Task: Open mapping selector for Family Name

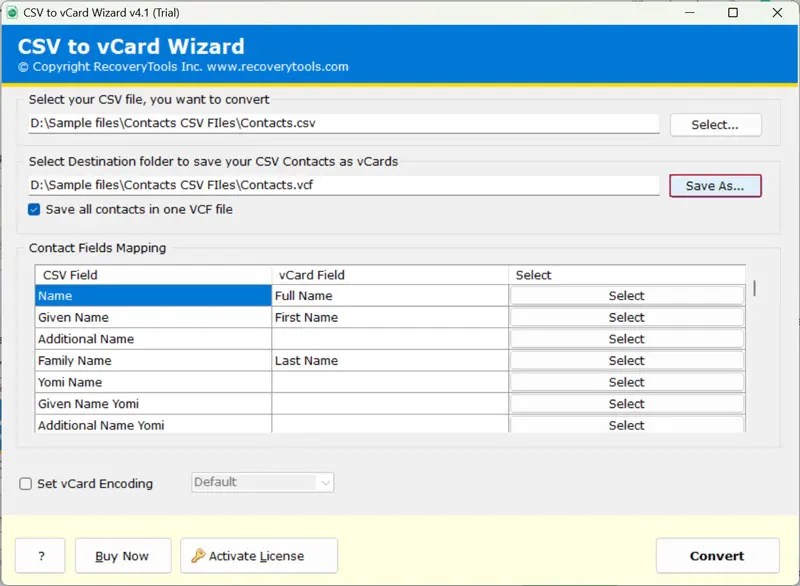Action: point(626,360)
